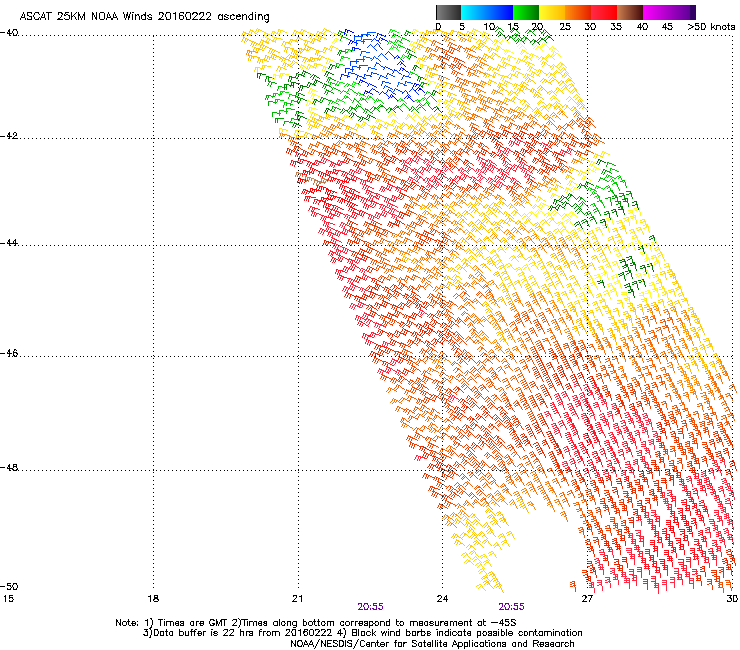This screenshot has height=650, width=740.
Task: Click the green 15-20 knots legend segment
Action: point(526,12)
